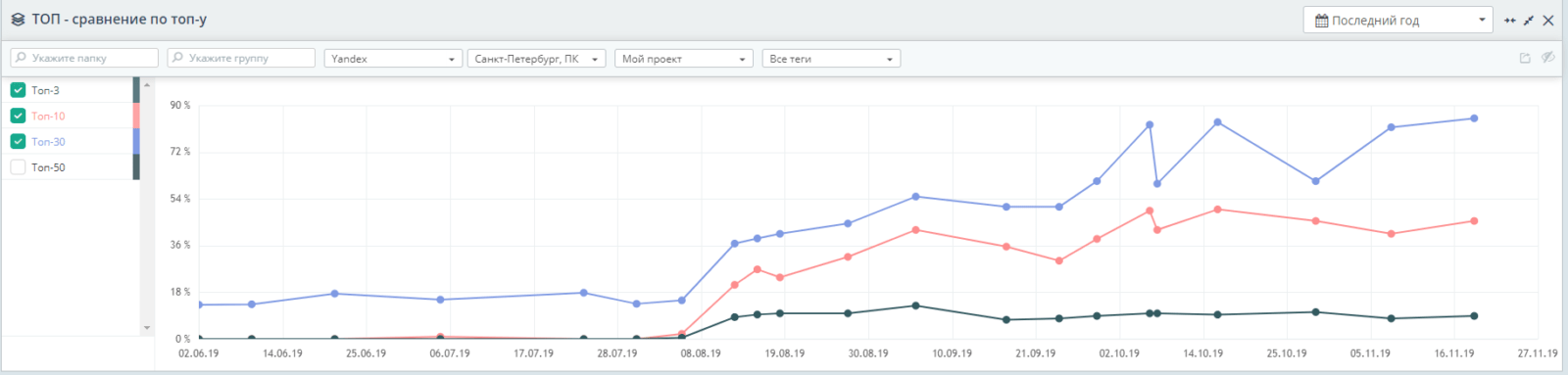Viewport: 1568px width, 375px height.
Task: Click the diagonal shrink arrows icon
Action: 1529,21
